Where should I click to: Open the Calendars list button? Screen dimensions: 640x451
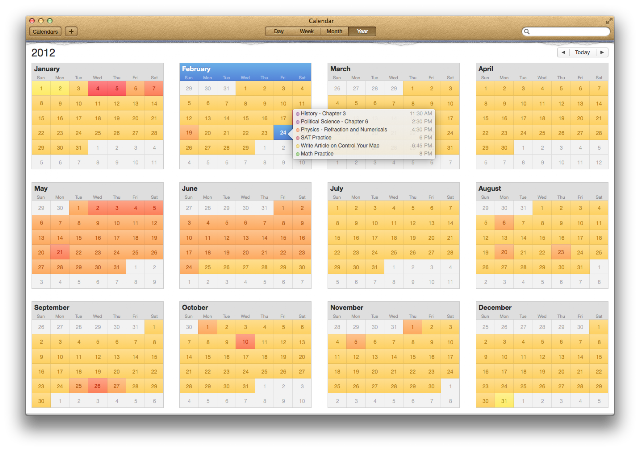[45, 31]
